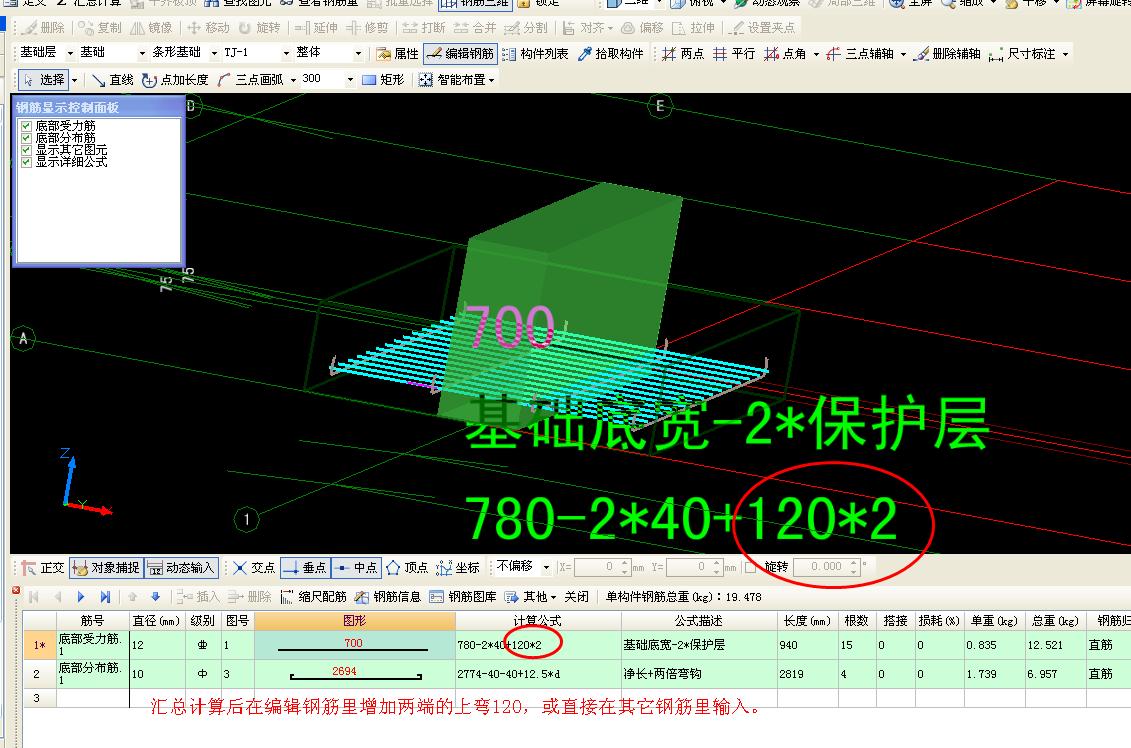
Task: Toggle 顶点 vertex snap
Action: [408, 568]
